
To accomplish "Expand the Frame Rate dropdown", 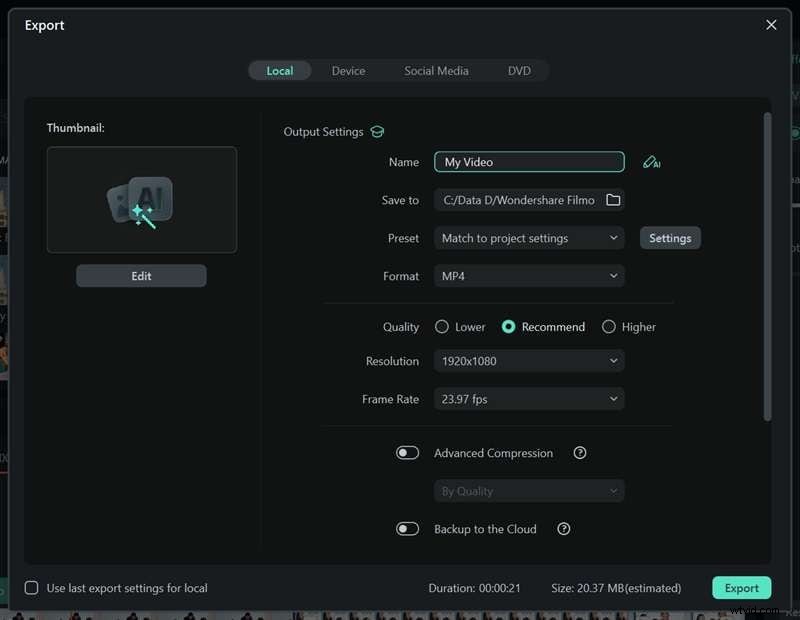I will 529,399.
